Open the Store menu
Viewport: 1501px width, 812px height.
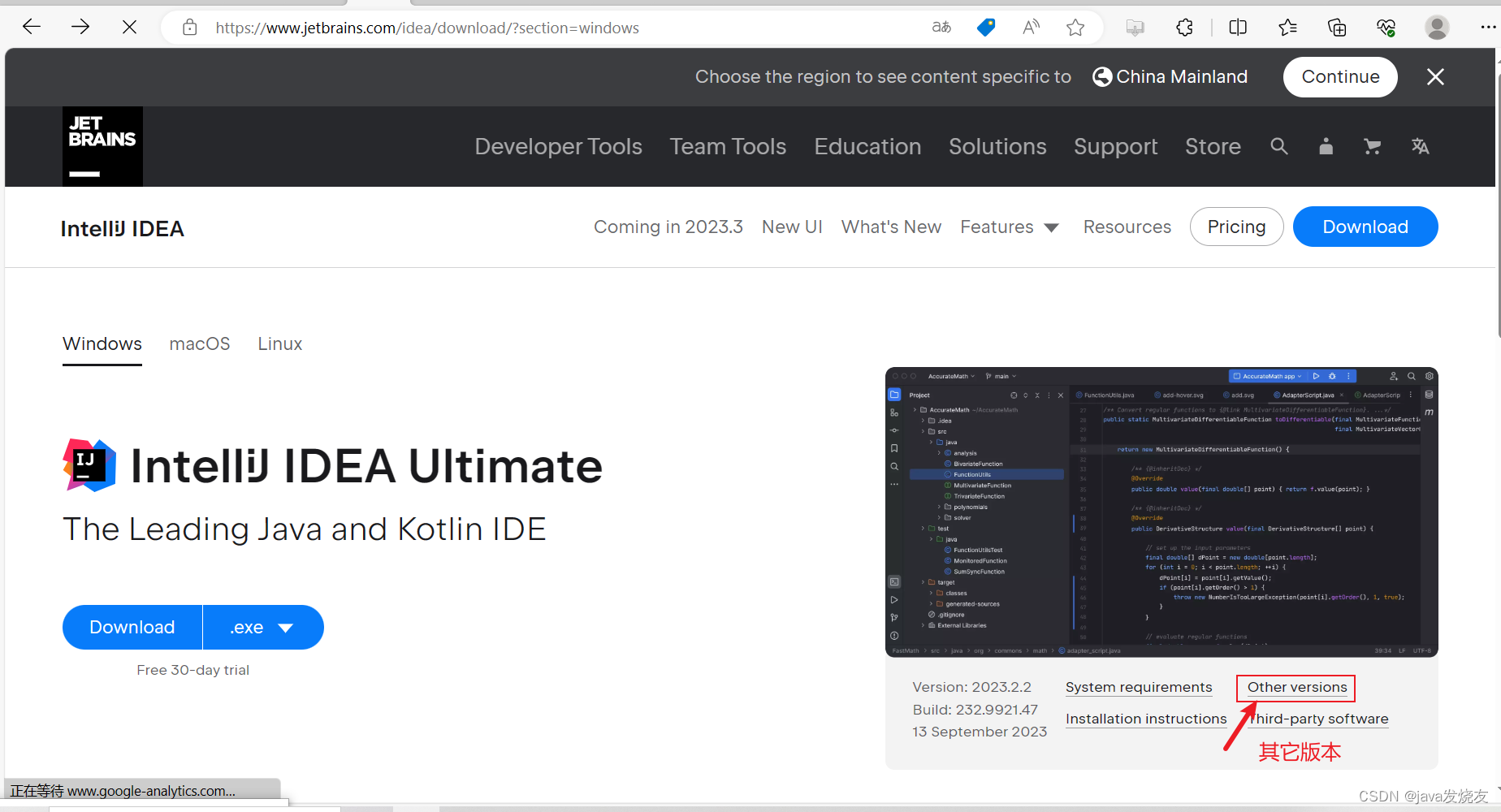point(1213,146)
